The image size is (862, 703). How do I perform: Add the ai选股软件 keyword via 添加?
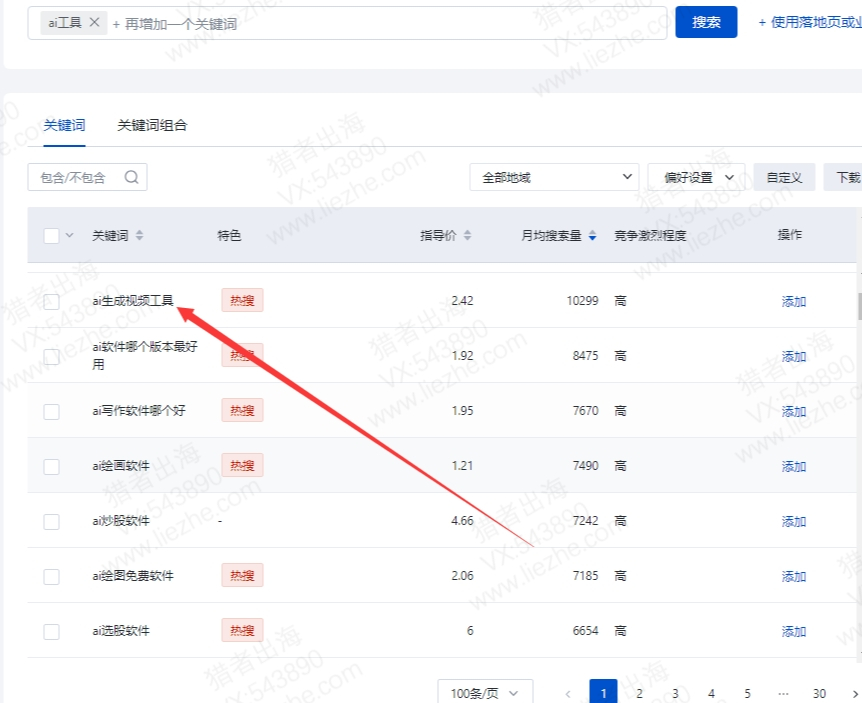(794, 631)
